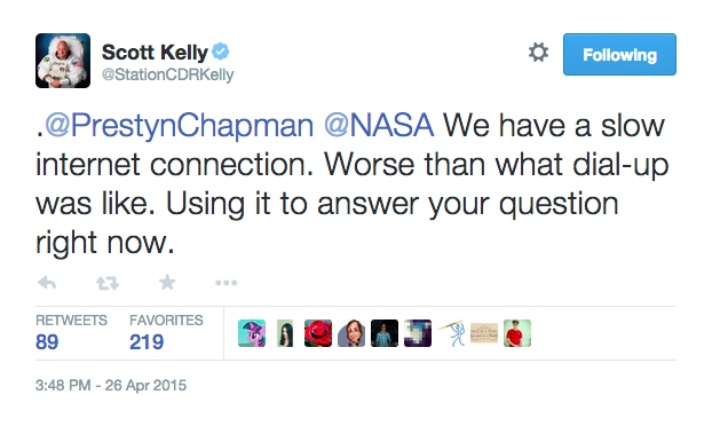Click the red rose avatar
720x434 pixels.
[x=318, y=334]
